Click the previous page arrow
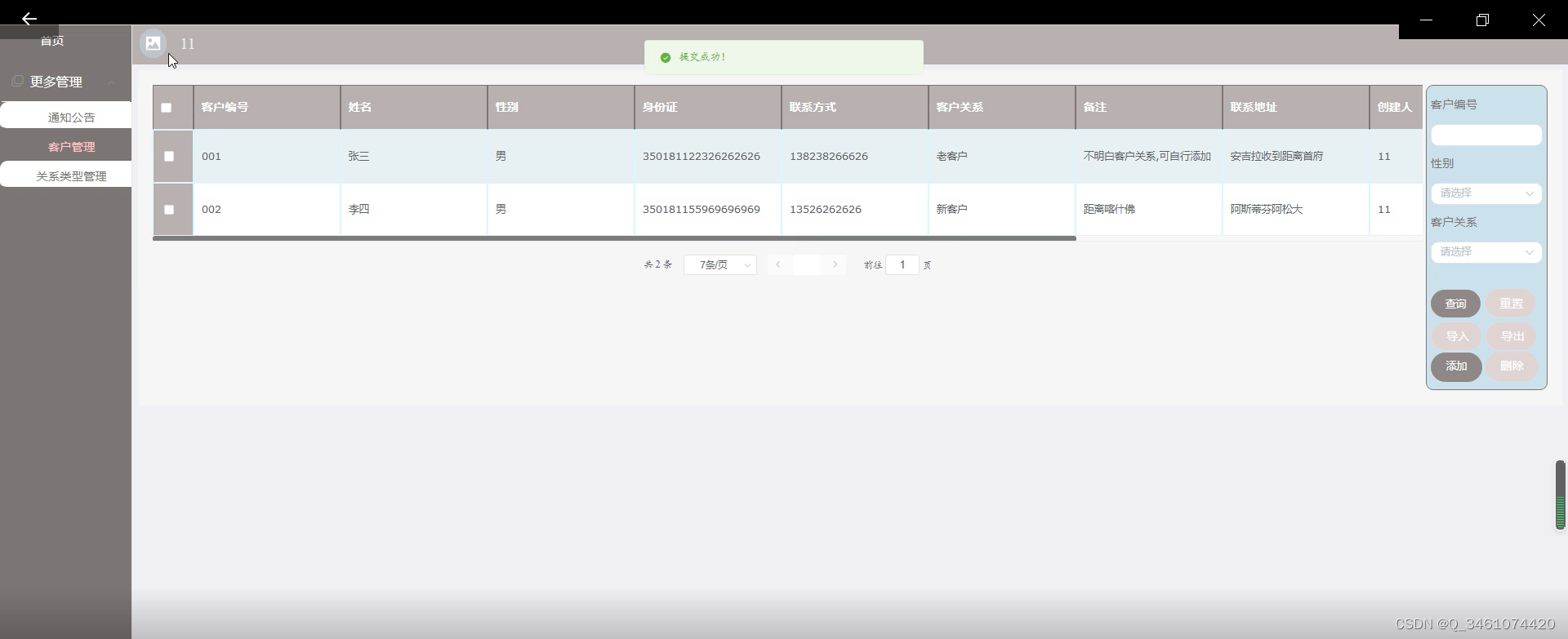The width and height of the screenshot is (1568, 639). coord(778,264)
